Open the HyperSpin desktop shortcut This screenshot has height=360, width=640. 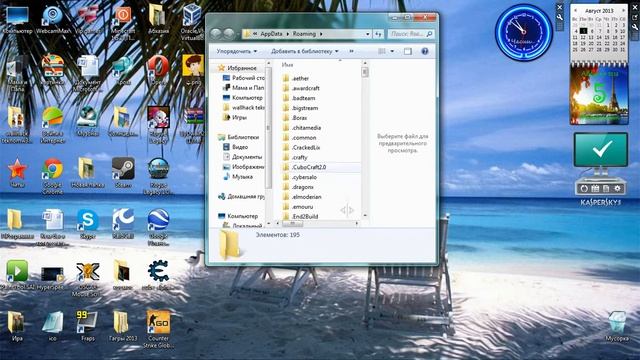[51, 278]
